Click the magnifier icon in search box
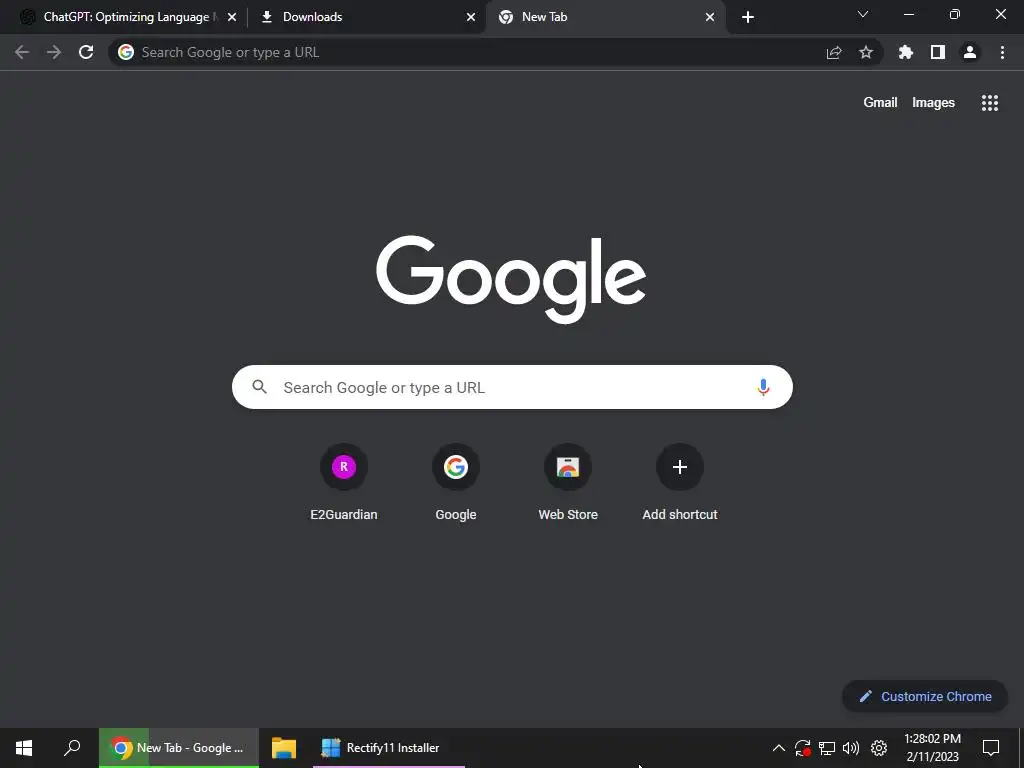This screenshot has height=768, width=1024. [x=259, y=387]
